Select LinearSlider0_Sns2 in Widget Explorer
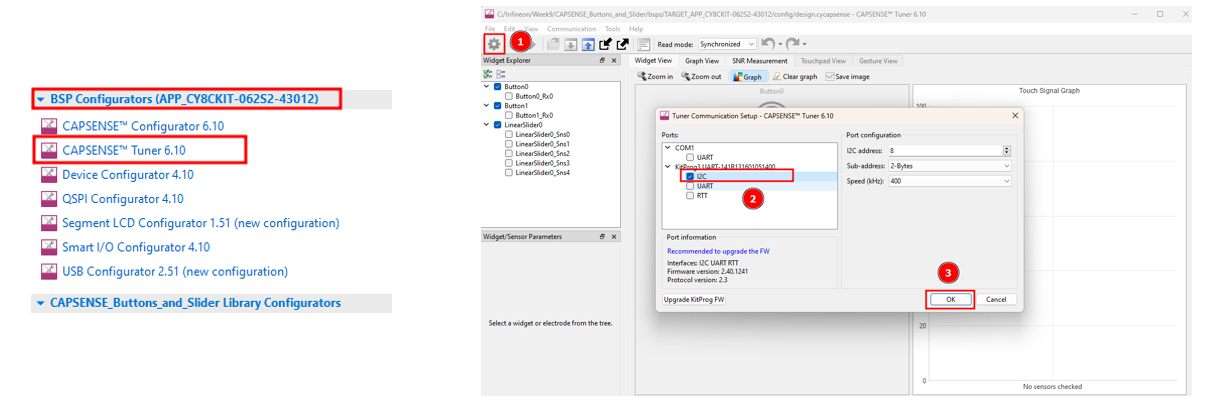The height and width of the screenshot is (410, 1205). [x=541, y=153]
